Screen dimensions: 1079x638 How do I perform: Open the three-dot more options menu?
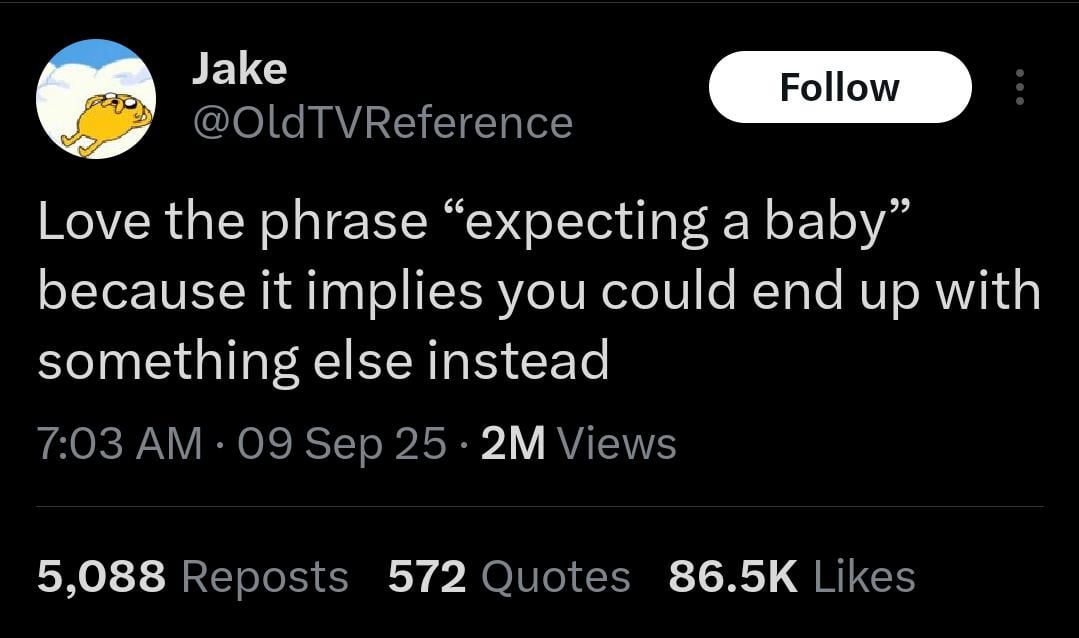click(1020, 87)
